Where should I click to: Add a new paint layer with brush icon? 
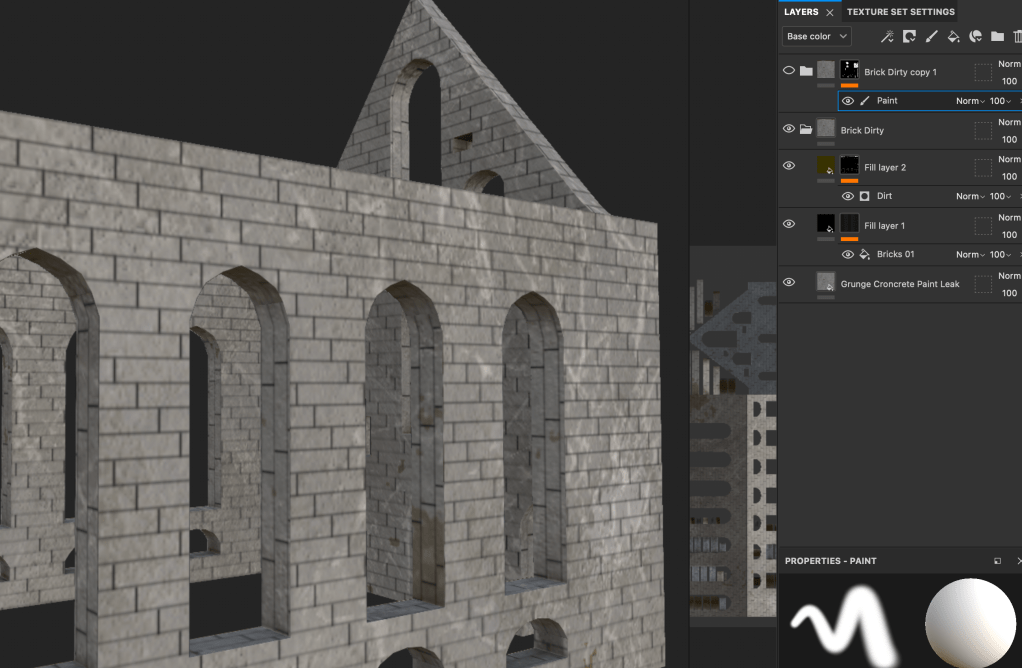point(931,37)
